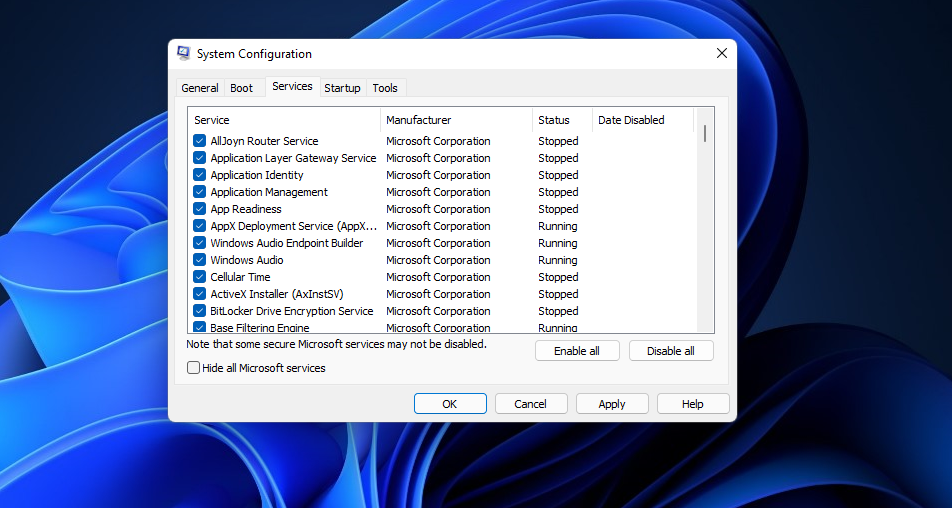This screenshot has width=952, height=508.
Task: Click Stopped status of Cellular Time
Action: [558, 277]
